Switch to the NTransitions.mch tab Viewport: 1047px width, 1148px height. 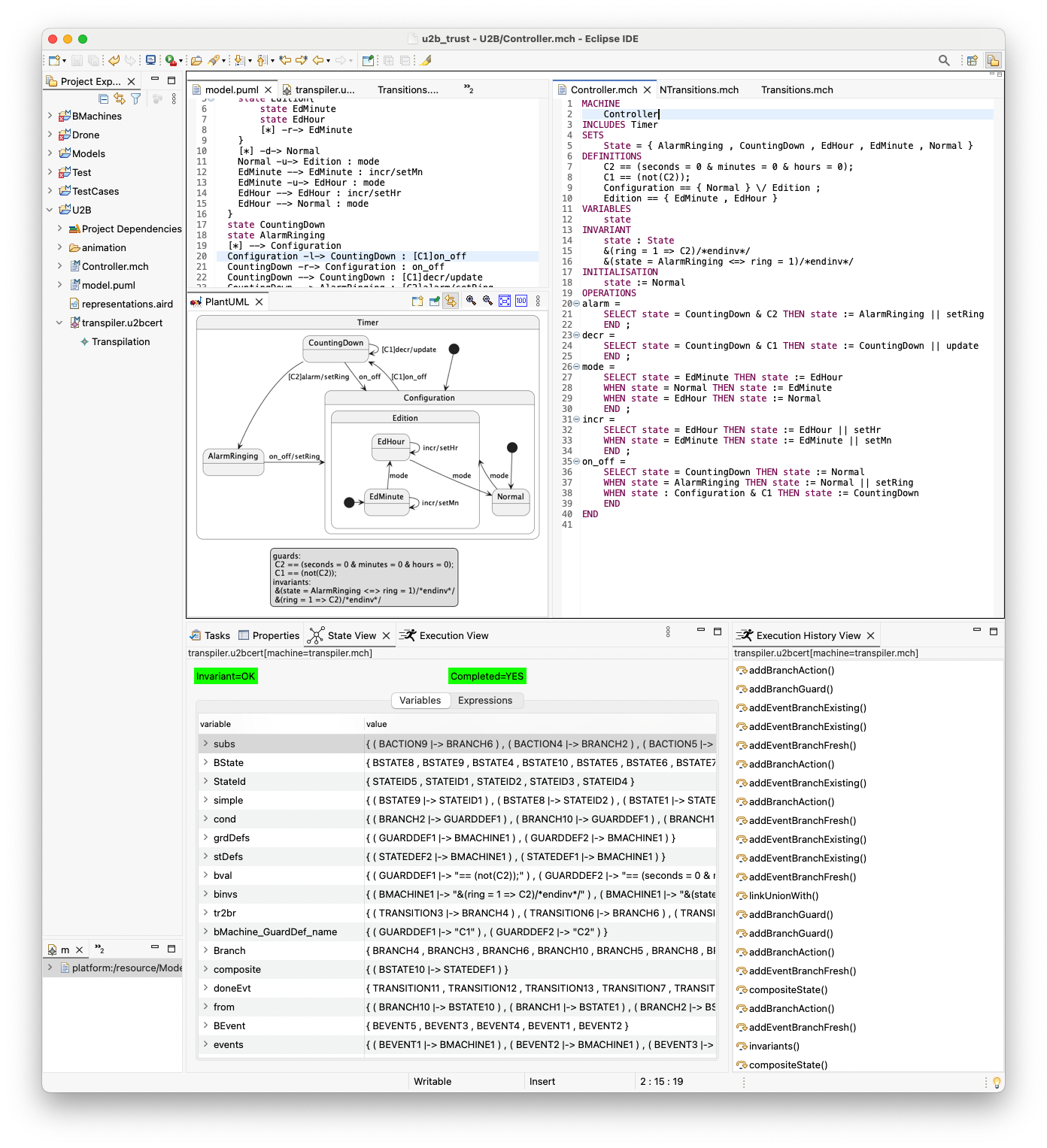pos(699,89)
